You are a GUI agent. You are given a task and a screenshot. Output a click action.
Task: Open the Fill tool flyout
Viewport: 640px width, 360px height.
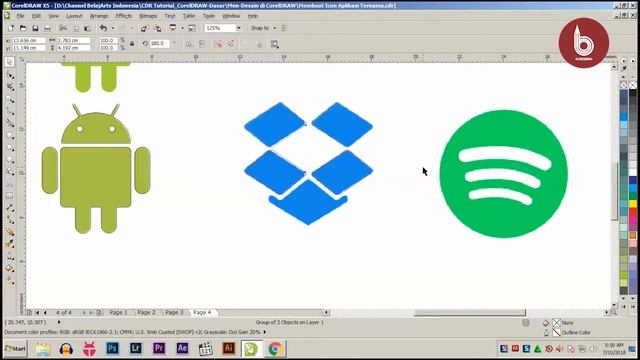pyautogui.click(x=10, y=269)
